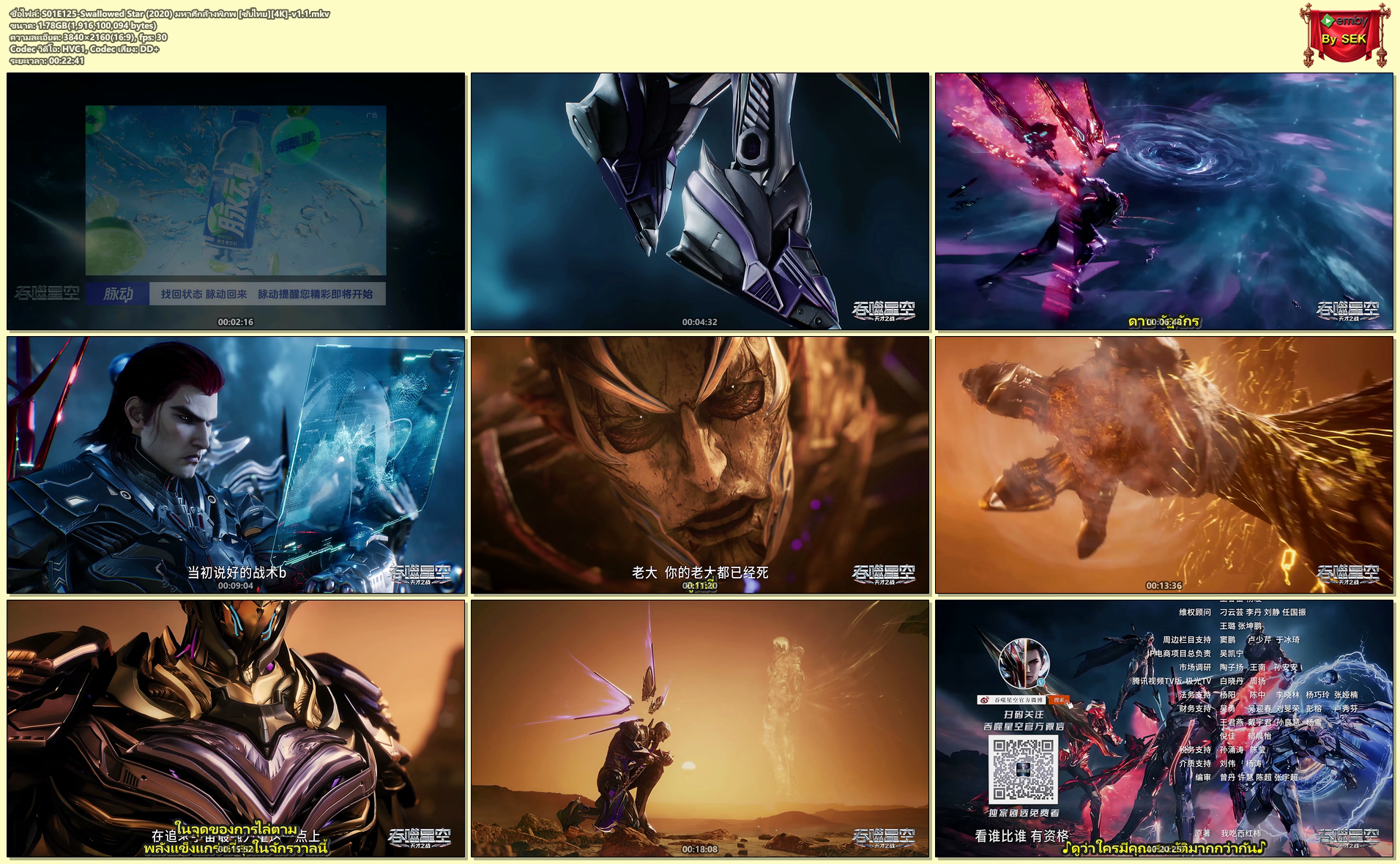Click the thumbnail at timestamp 00:02:16
The image size is (1400, 864).
(x=236, y=201)
